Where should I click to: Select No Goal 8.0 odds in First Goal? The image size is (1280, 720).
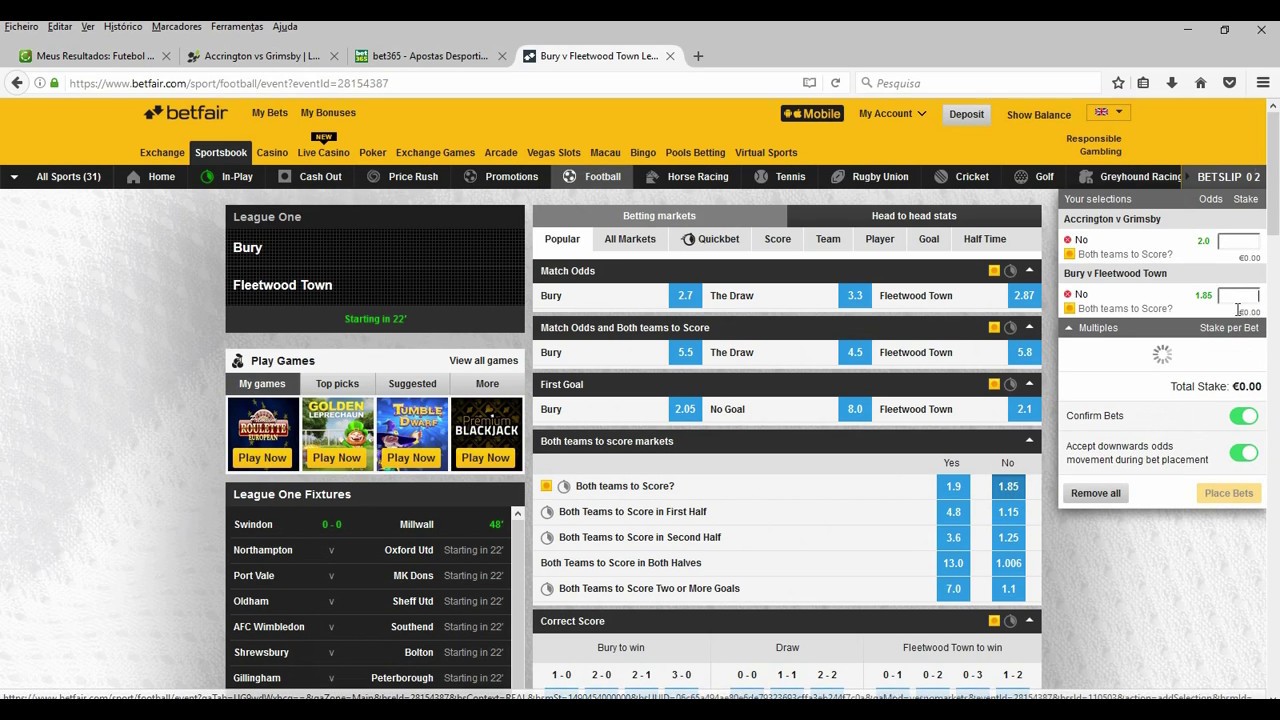pyautogui.click(x=855, y=409)
